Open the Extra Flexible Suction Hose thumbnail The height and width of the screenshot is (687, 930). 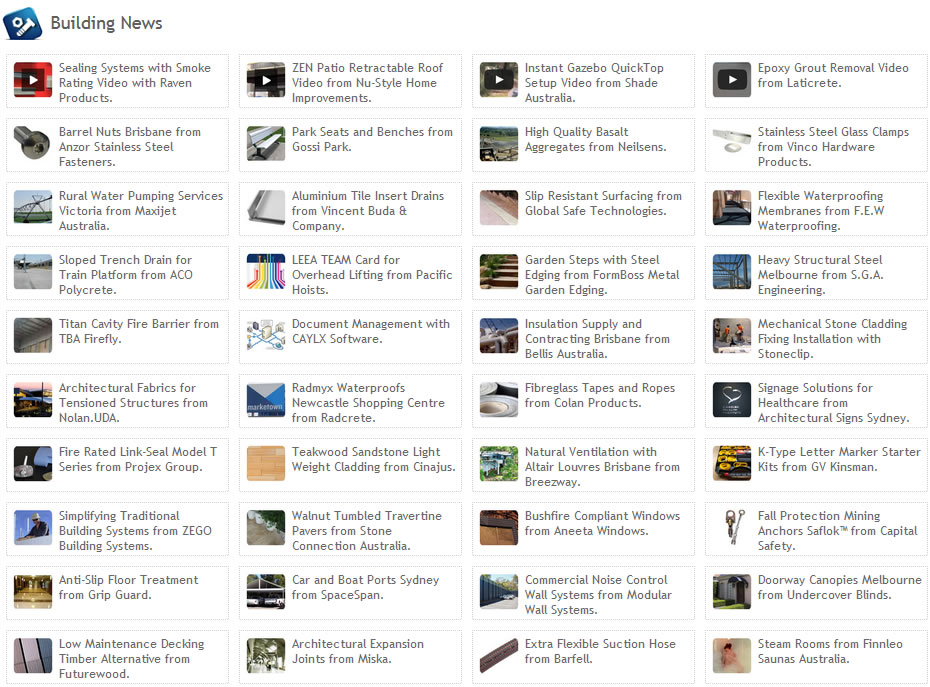(499, 656)
